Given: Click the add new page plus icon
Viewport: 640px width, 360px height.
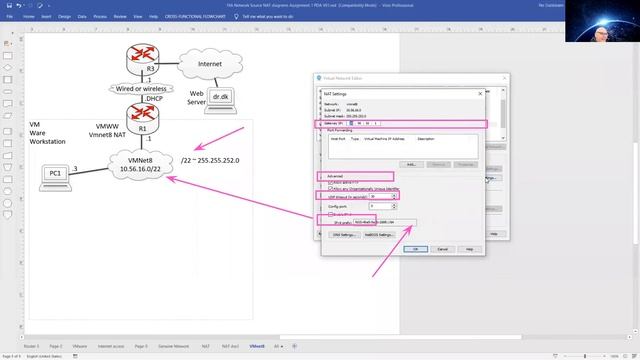Looking at the screenshot, I should click(294, 346).
